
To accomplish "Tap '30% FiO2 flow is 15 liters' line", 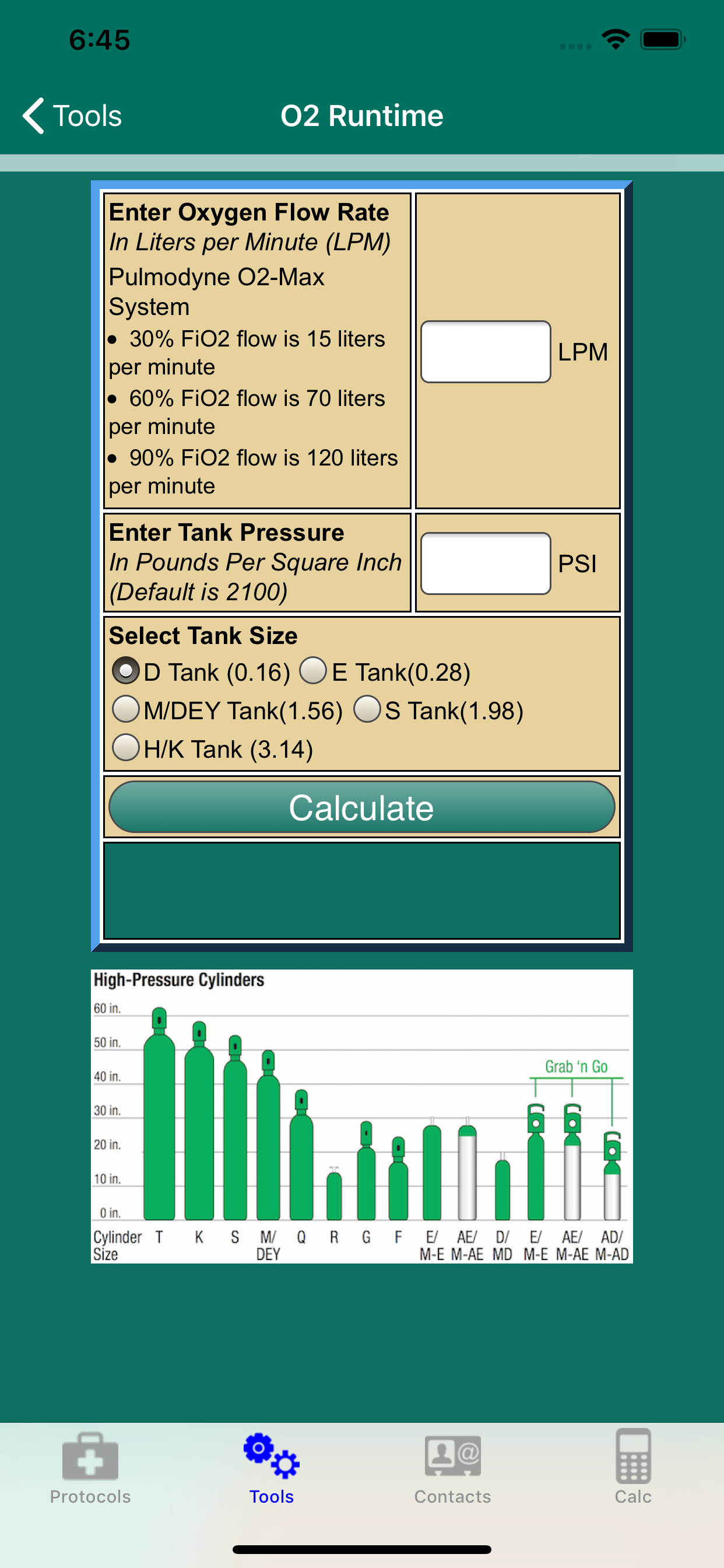I will [x=256, y=338].
